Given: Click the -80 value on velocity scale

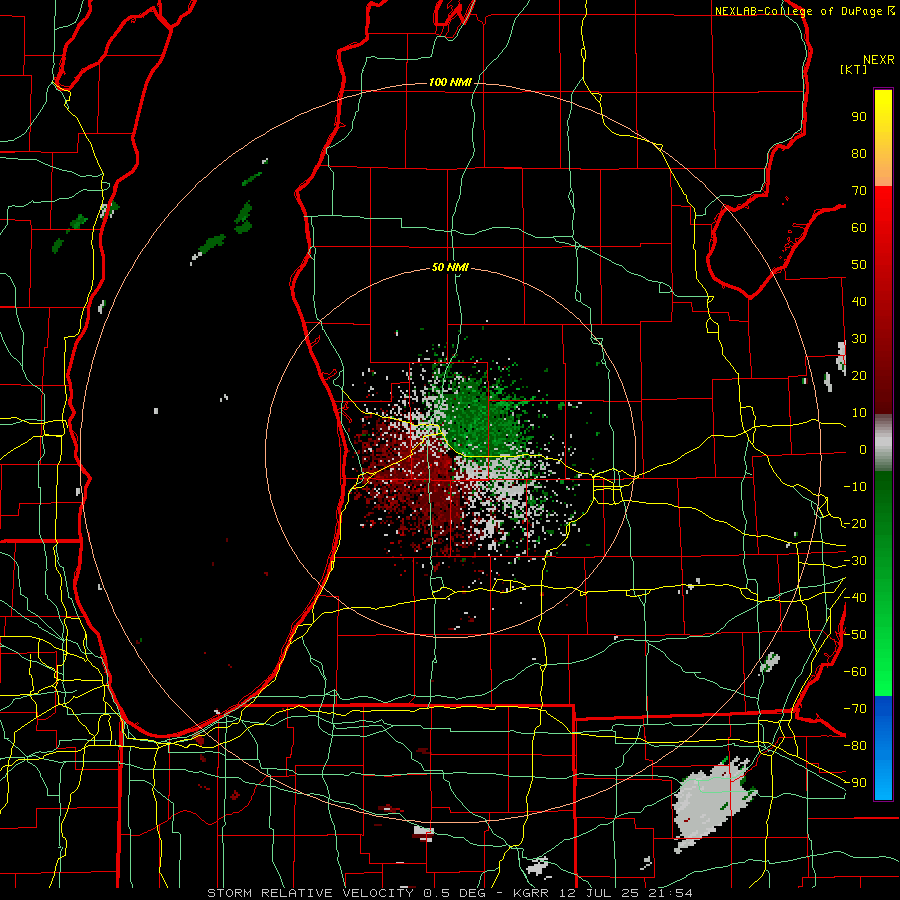Looking at the screenshot, I should pos(855,746).
